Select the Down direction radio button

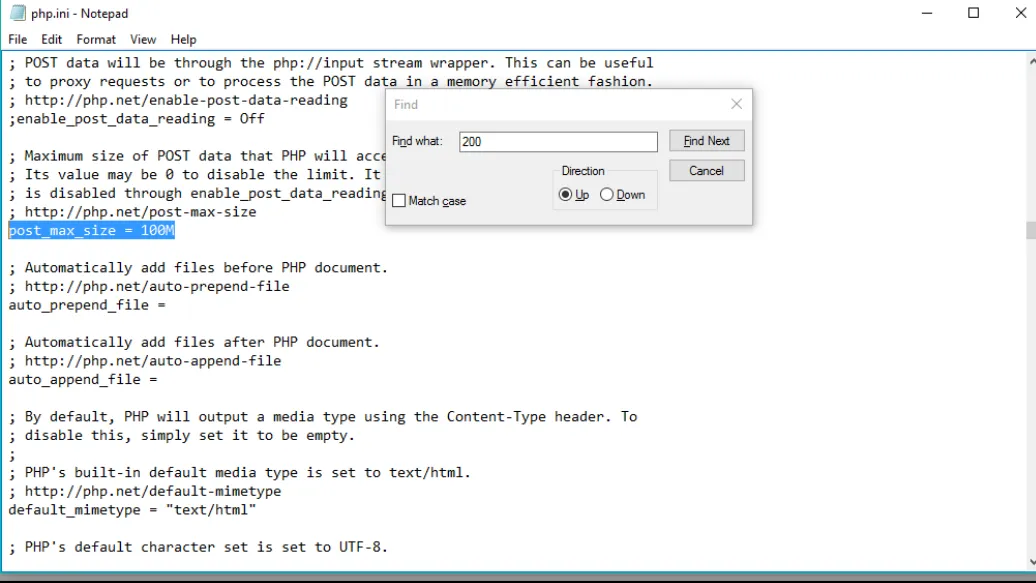[x=607, y=195]
